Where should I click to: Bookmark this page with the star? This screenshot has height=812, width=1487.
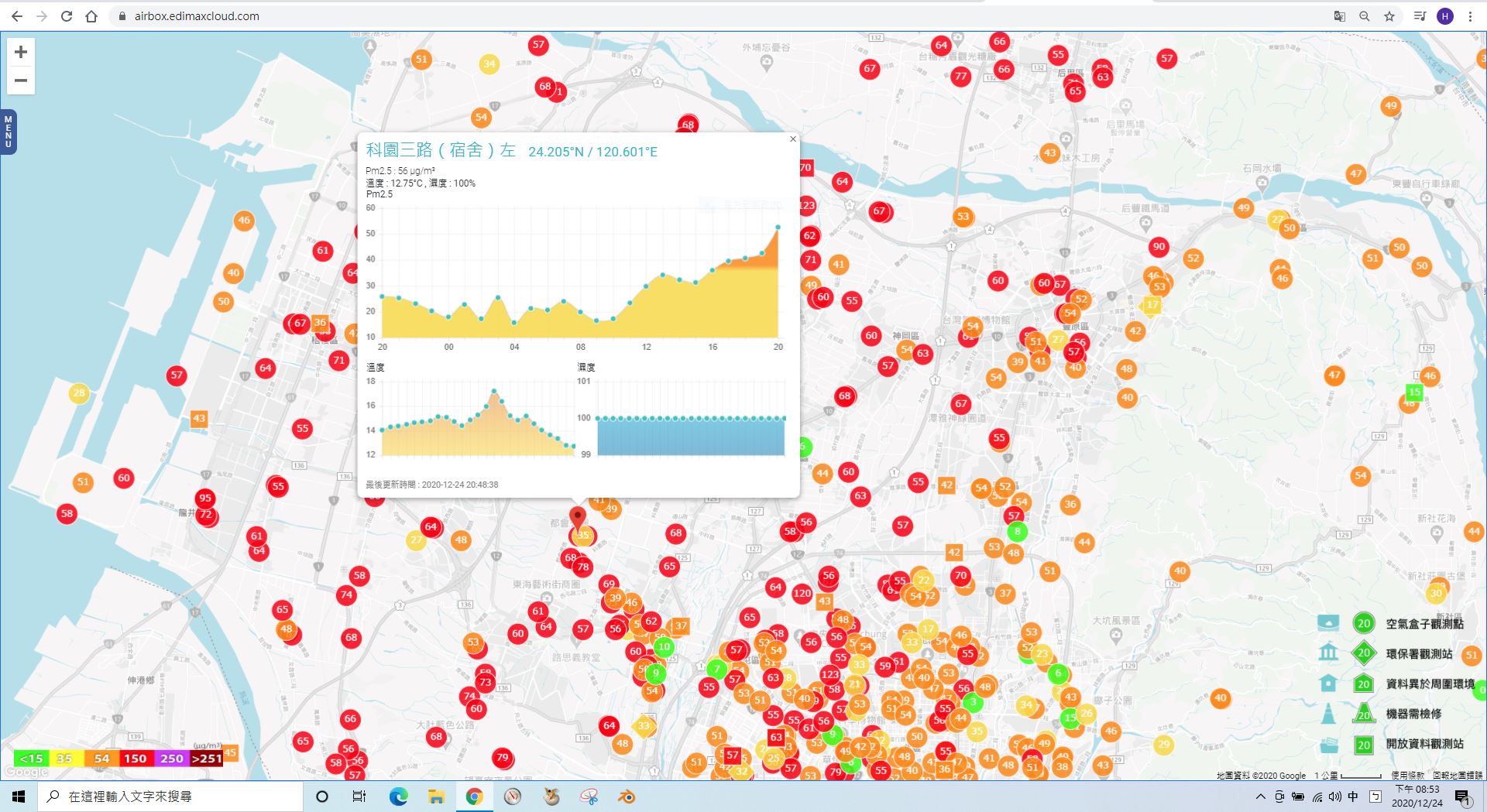[x=1389, y=16]
